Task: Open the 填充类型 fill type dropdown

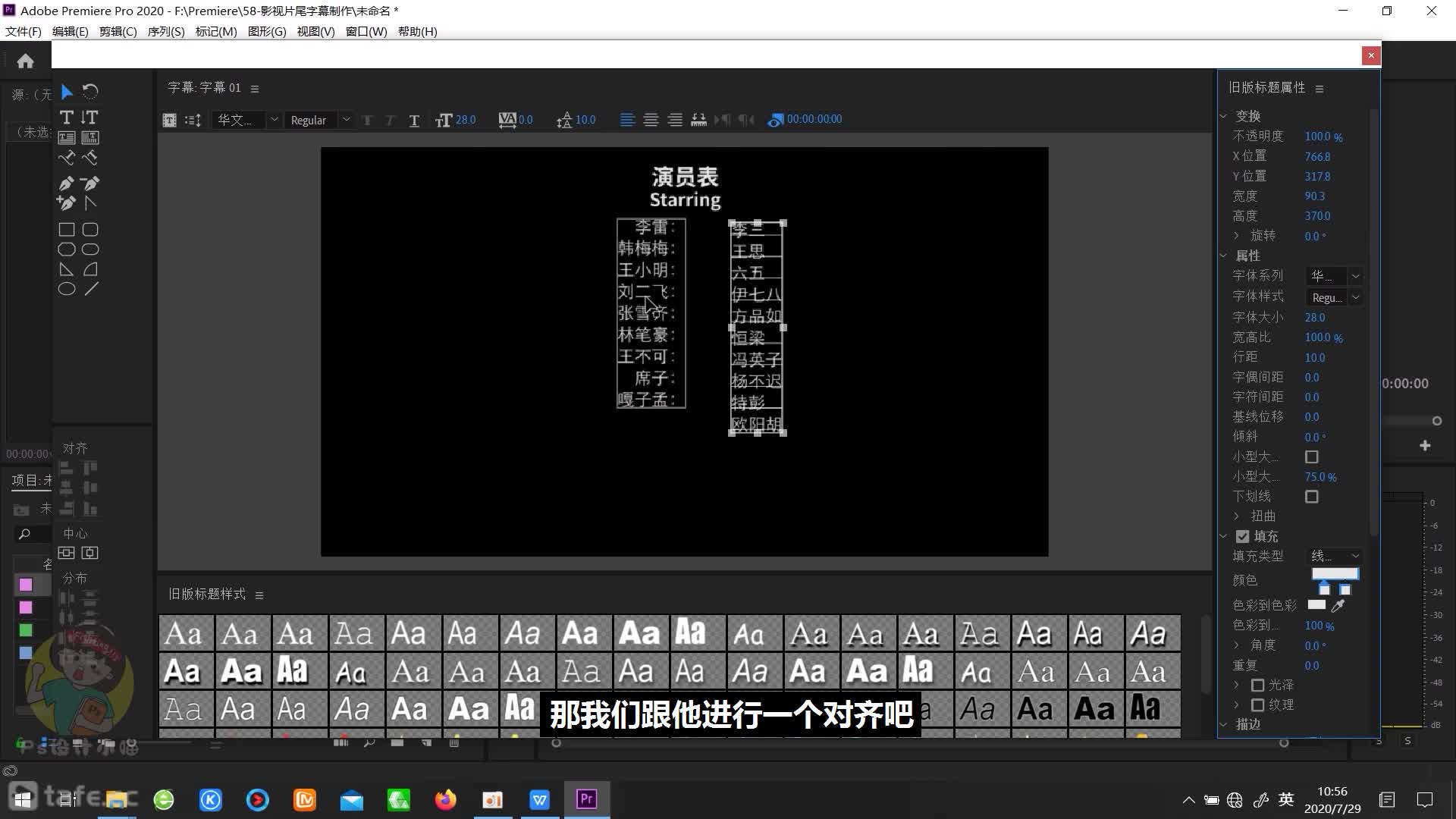Action: 1335,556
